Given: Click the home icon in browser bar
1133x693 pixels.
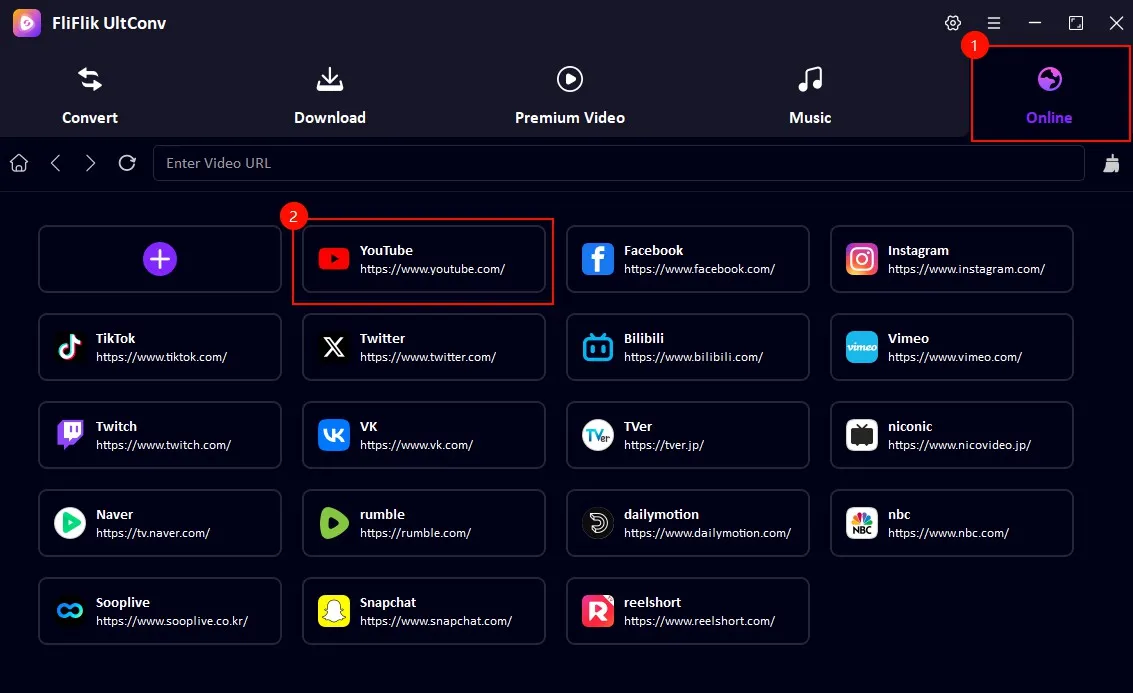Looking at the screenshot, I should [x=18, y=162].
